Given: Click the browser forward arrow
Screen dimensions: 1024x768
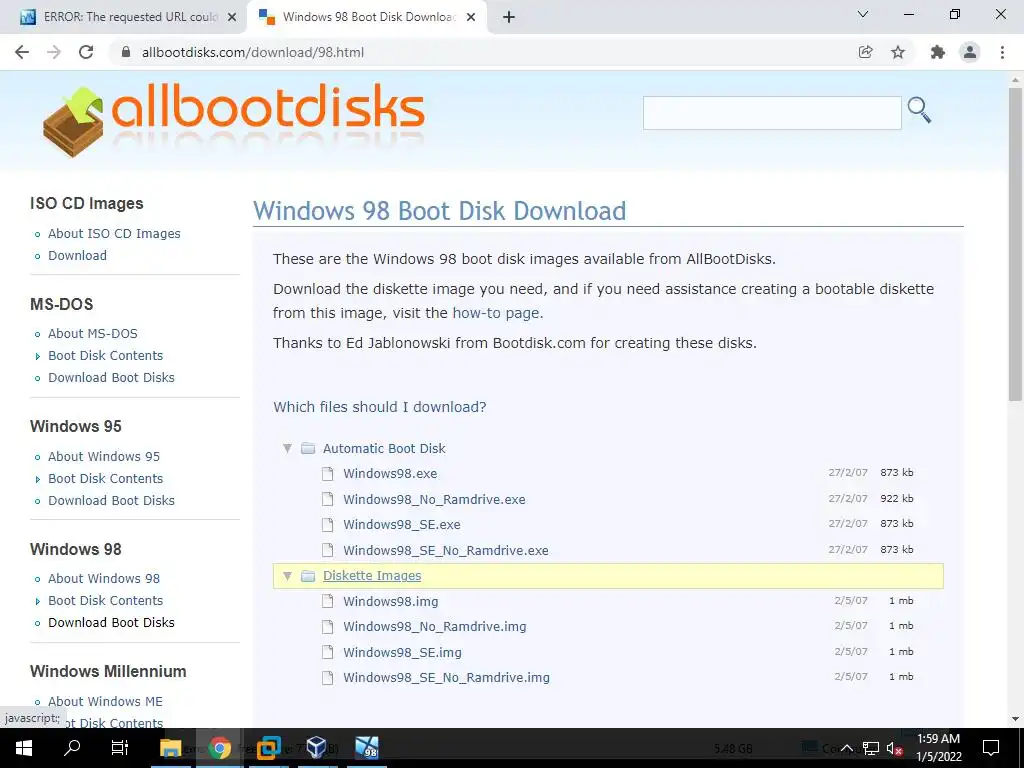Looking at the screenshot, I should pos(54,52).
